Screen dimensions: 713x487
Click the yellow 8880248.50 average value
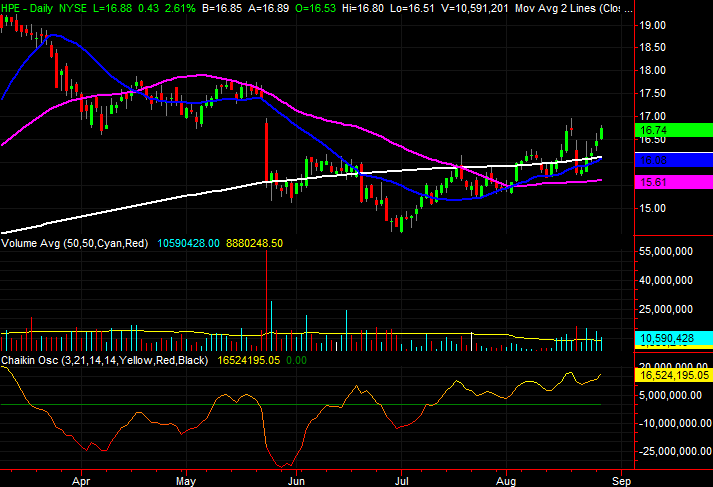pyautogui.click(x=254, y=243)
